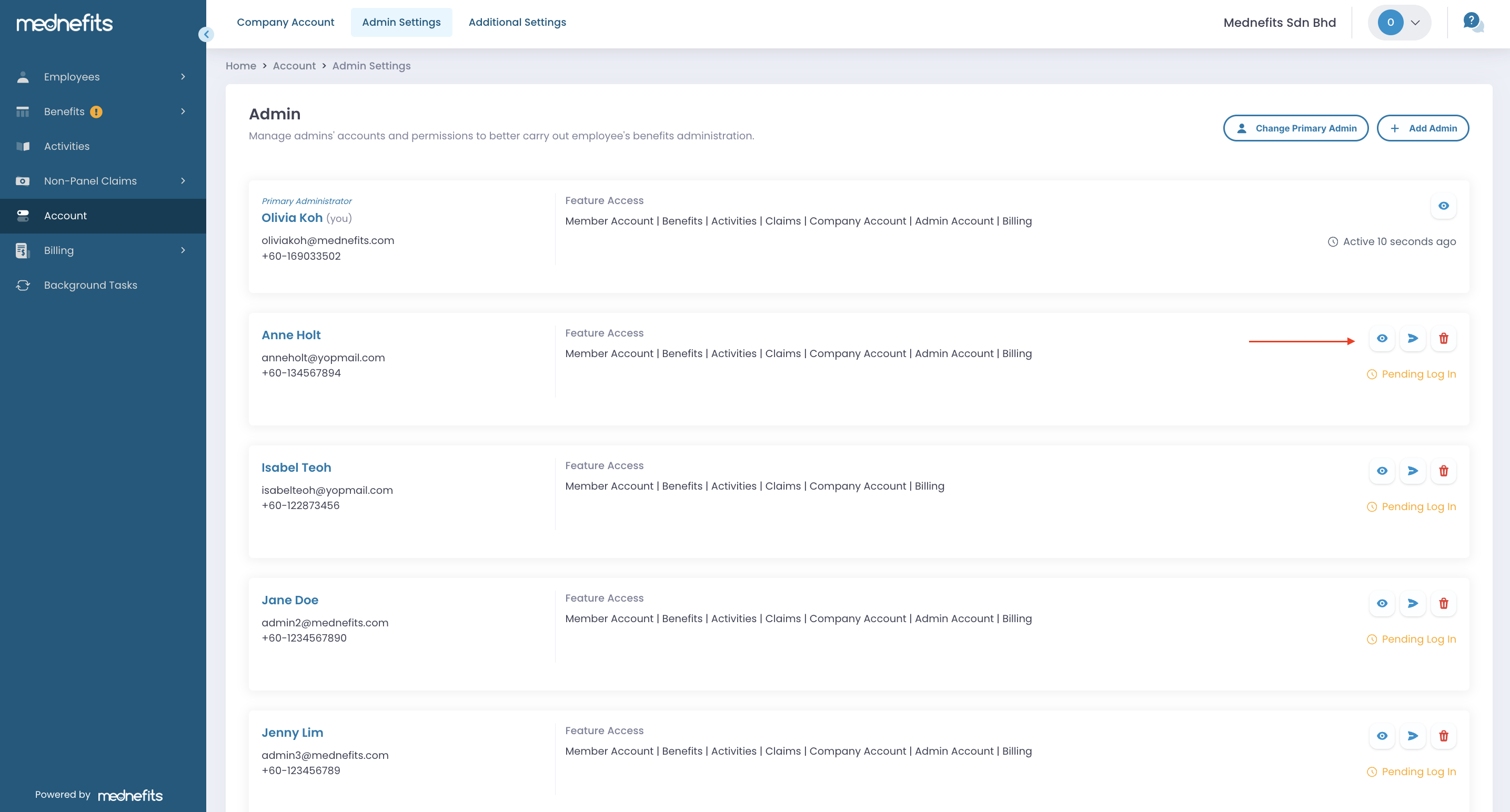
Task: Click the Activities book icon
Action: coord(23,146)
